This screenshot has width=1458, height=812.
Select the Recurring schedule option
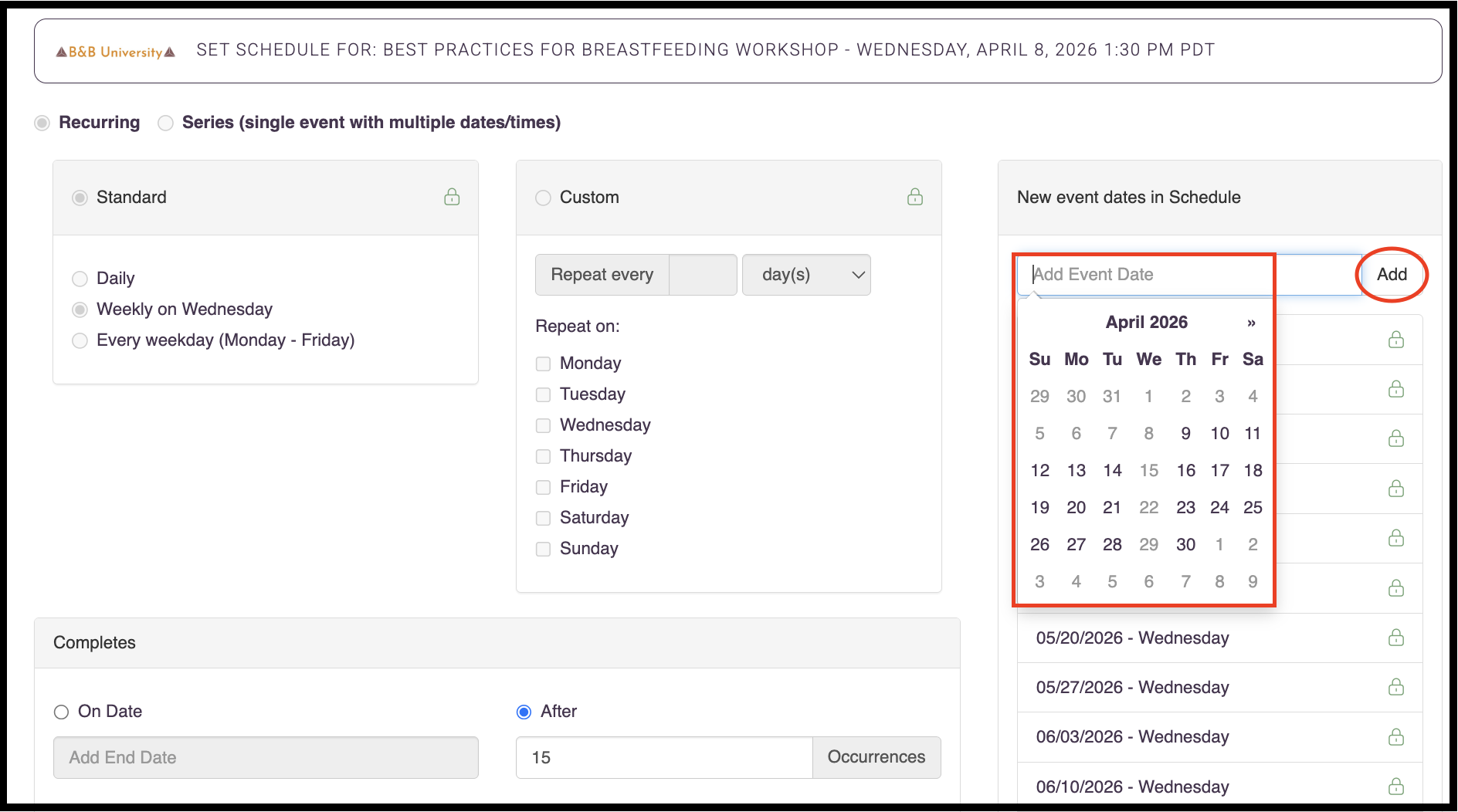[x=42, y=123]
